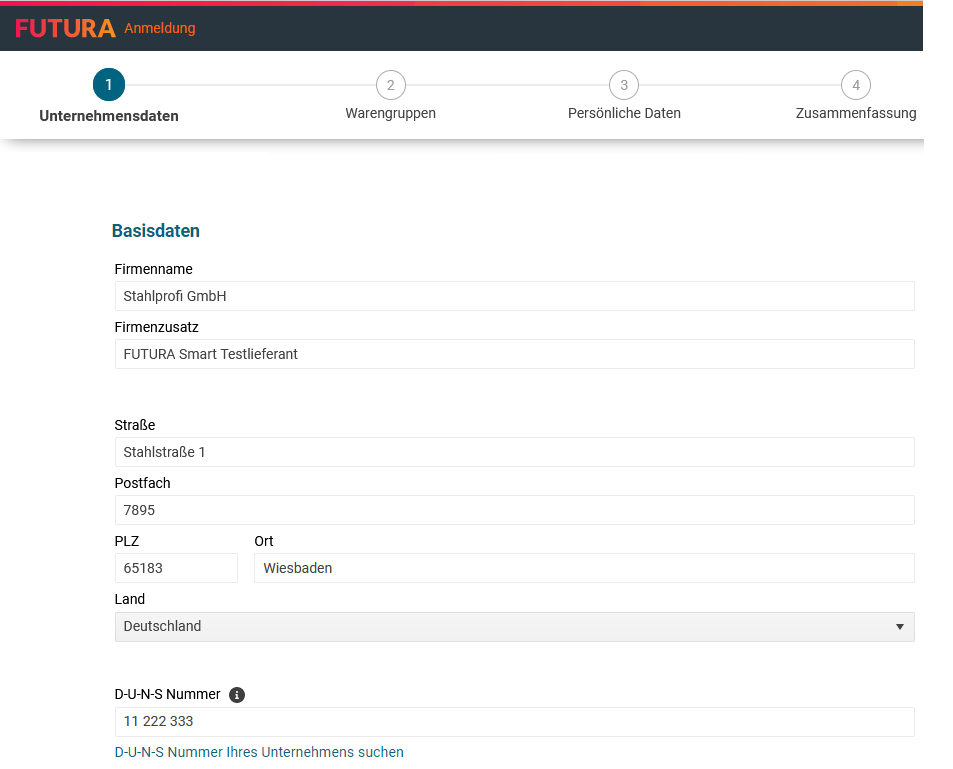Jump to the Zusammenfassung step label

click(x=856, y=113)
